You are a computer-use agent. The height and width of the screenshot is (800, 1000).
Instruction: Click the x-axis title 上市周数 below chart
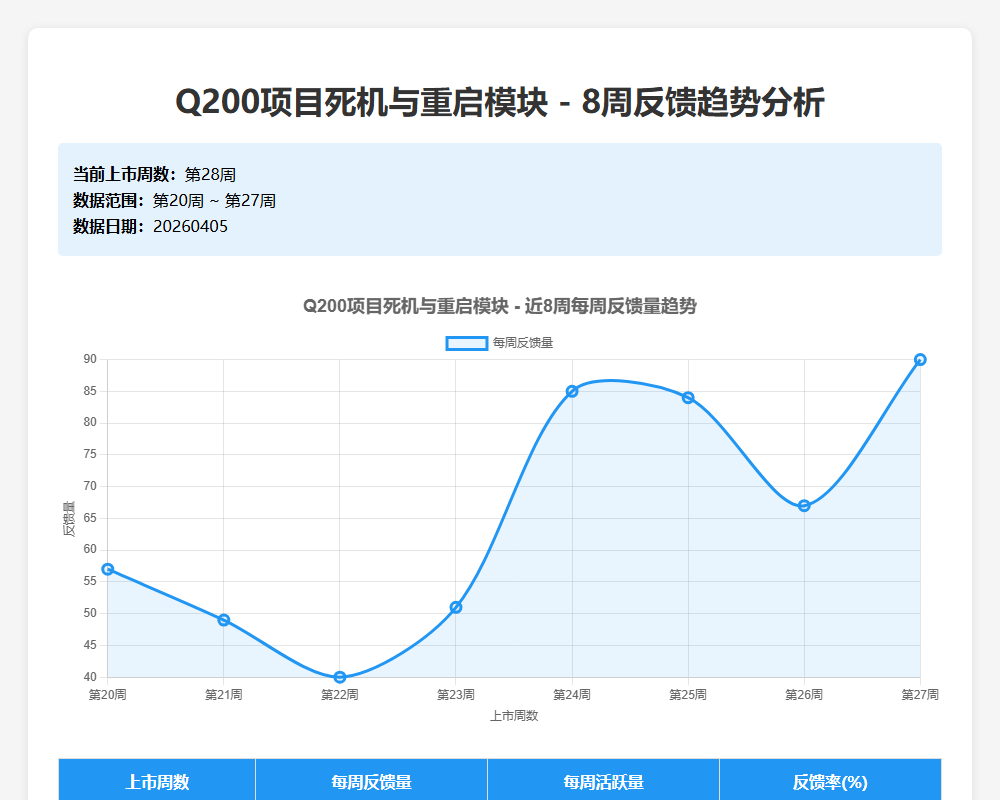[x=514, y=716]
